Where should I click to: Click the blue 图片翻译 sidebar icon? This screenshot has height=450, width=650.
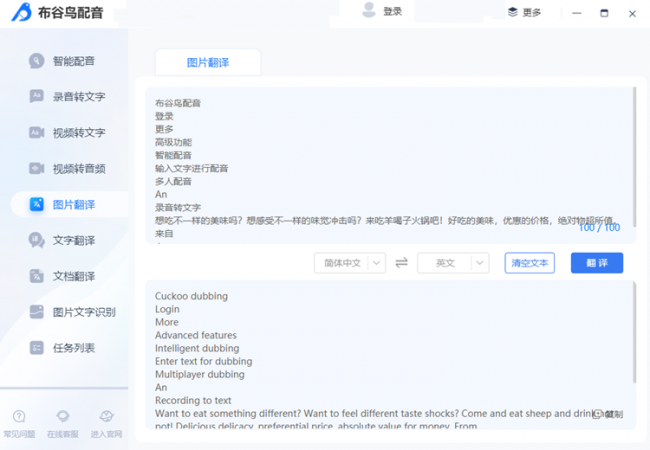click(x=36, y=204)
